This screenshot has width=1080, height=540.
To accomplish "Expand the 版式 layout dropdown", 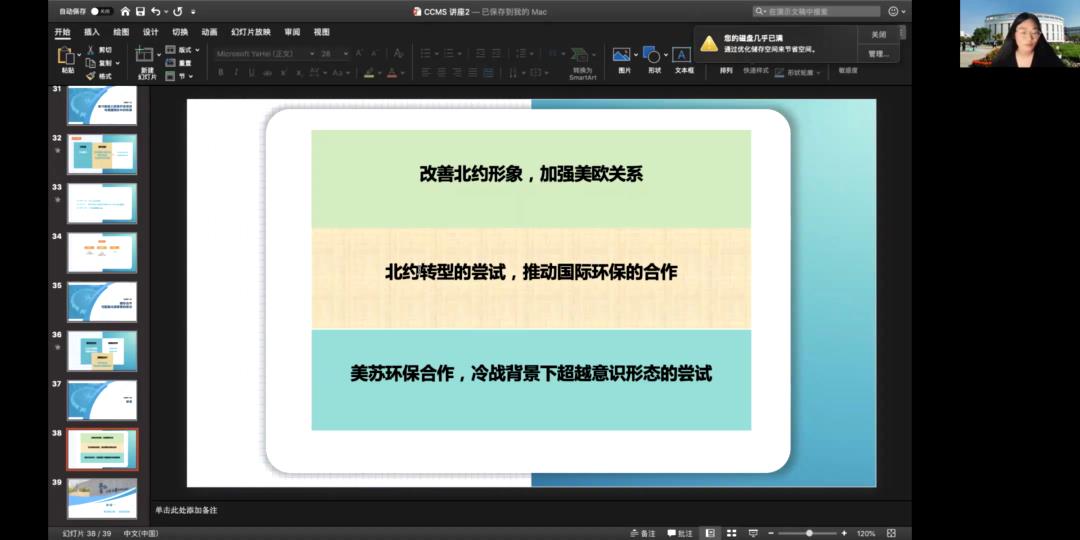I will (x=197, y=50).
